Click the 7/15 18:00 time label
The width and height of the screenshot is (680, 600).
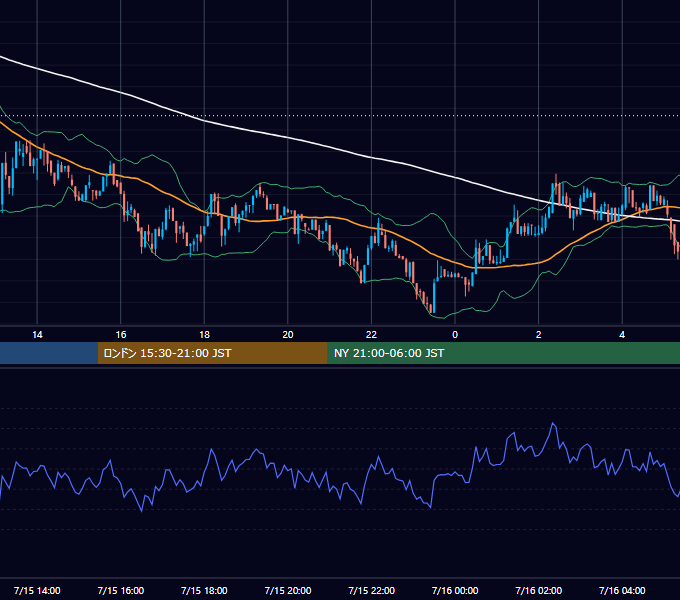[204, 590]
